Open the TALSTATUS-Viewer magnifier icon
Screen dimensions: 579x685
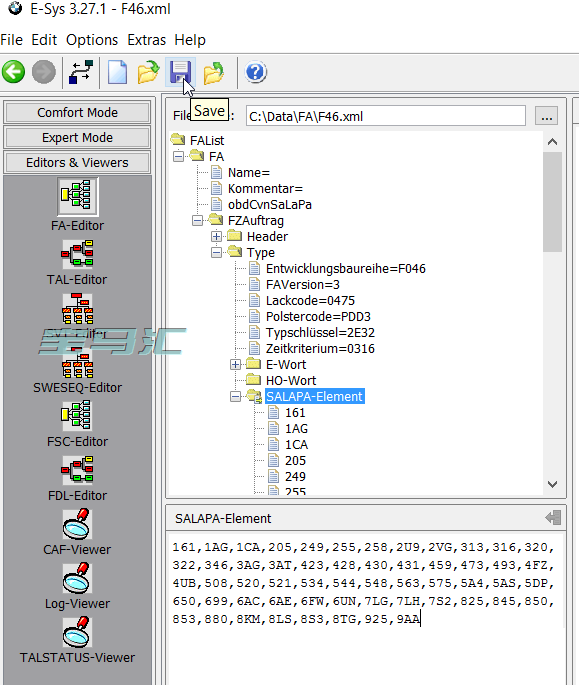click(77, 633)
